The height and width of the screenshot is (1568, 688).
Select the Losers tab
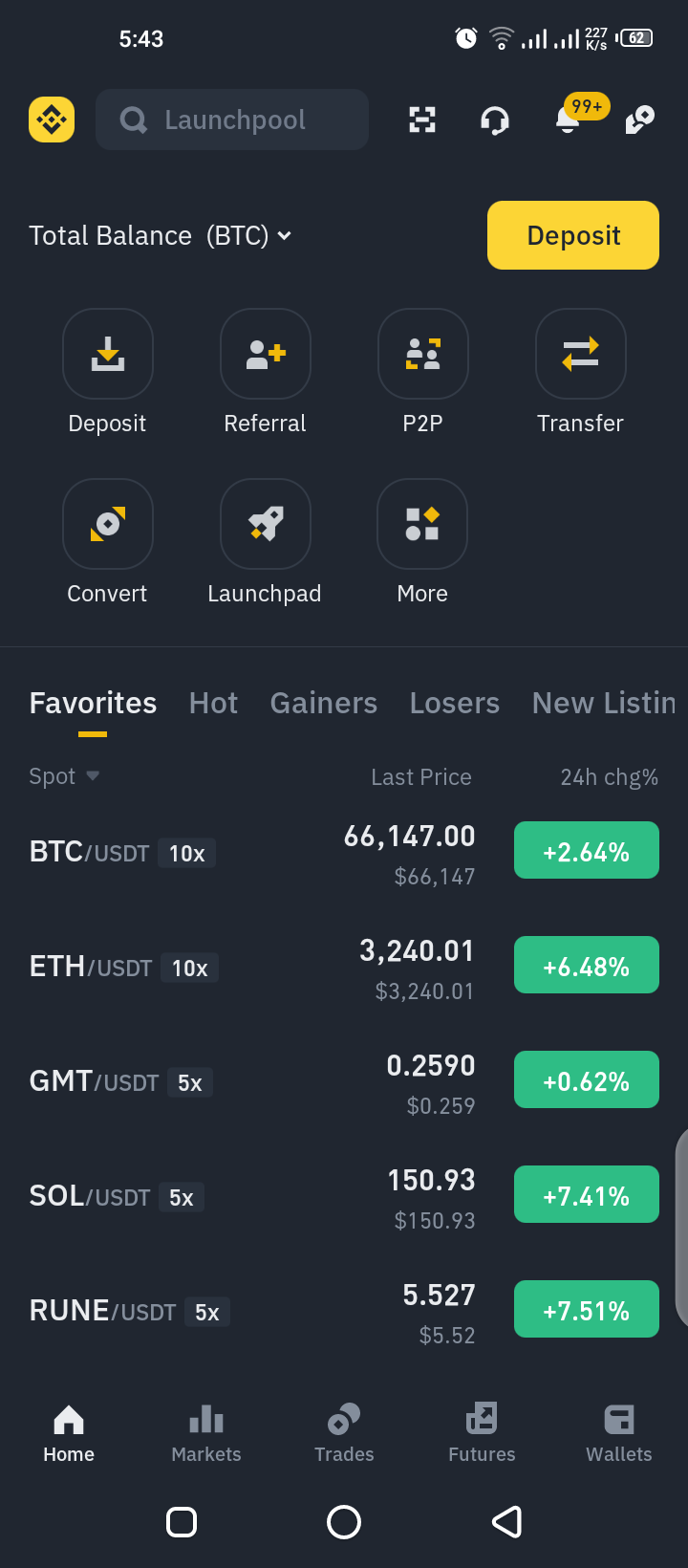pos(455,703)
